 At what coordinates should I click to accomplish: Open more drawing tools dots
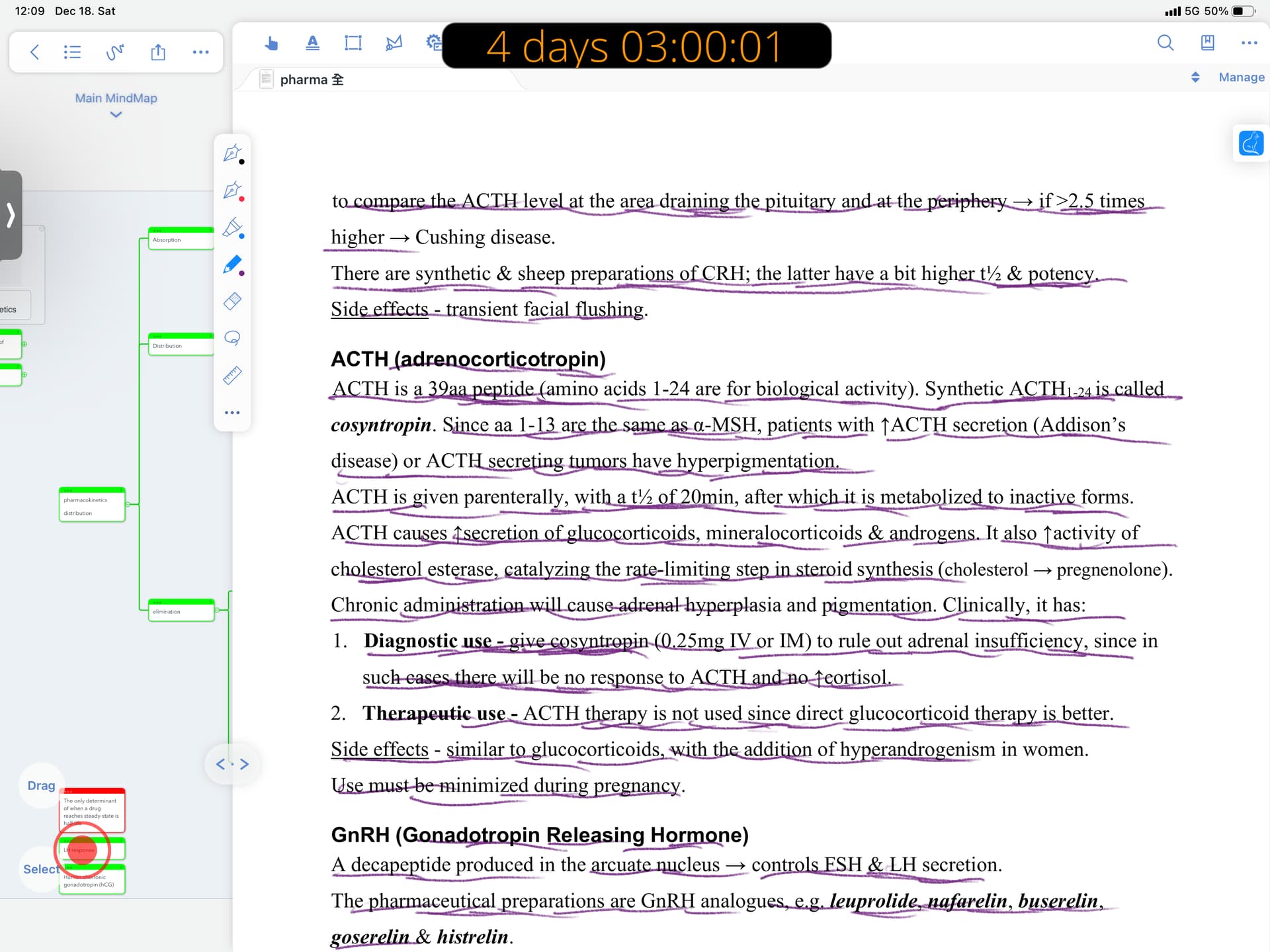click(232, 413)
